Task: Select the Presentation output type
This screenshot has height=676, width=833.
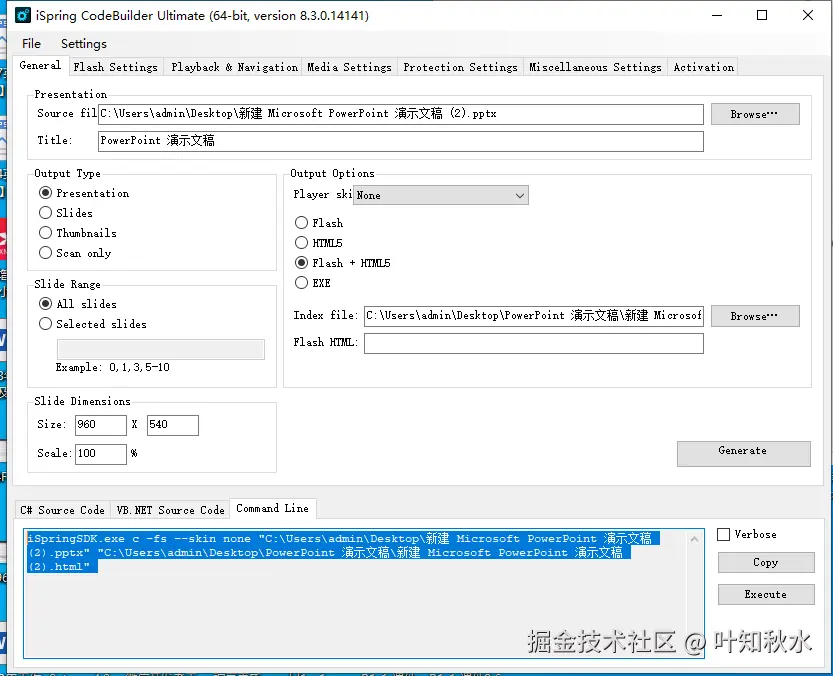Action: click(x=84, y=193)
